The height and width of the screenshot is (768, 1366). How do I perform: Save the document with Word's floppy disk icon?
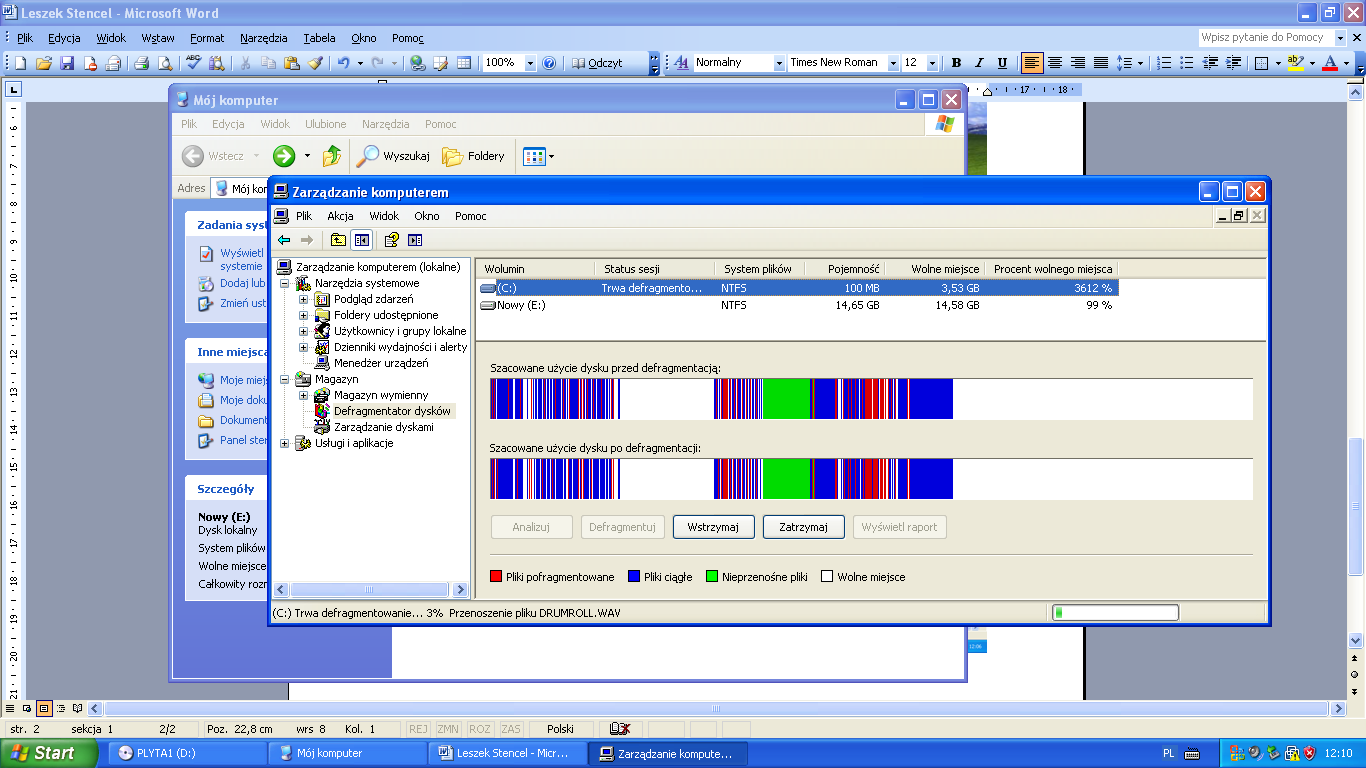tap(67, 63)
